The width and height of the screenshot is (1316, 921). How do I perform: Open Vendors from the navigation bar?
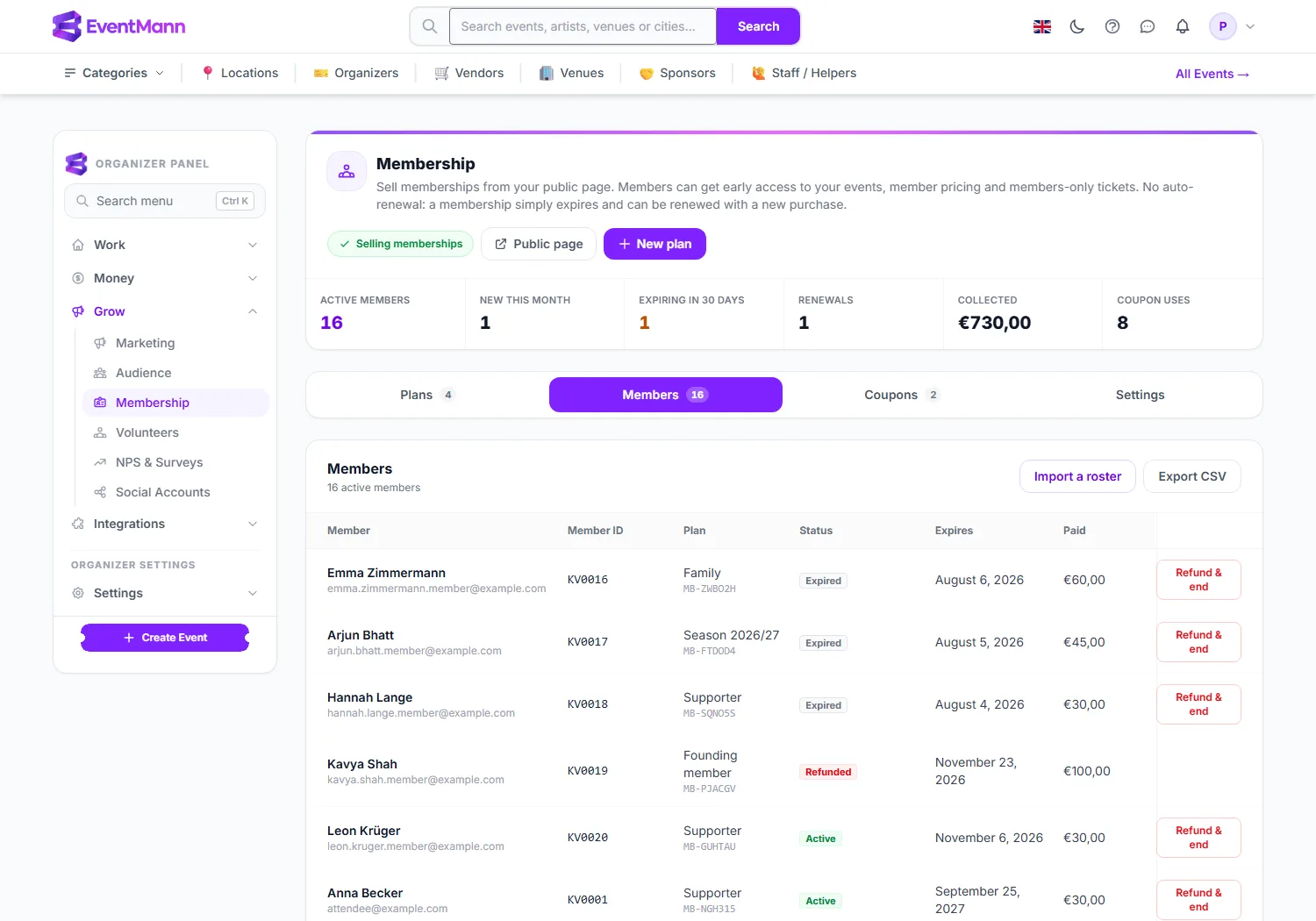click(469, 73)
